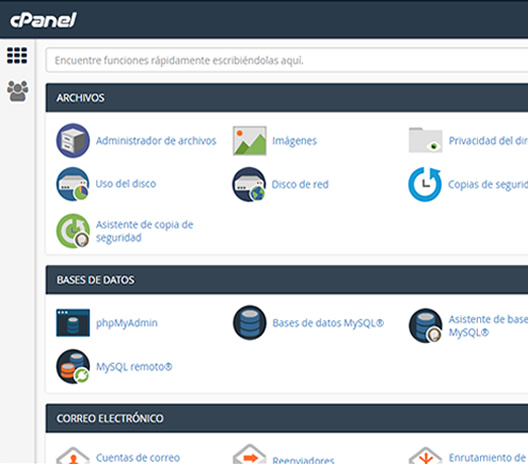Open the Privacidad del directorio link
The image size is (528, 464).
click(488, 141)
